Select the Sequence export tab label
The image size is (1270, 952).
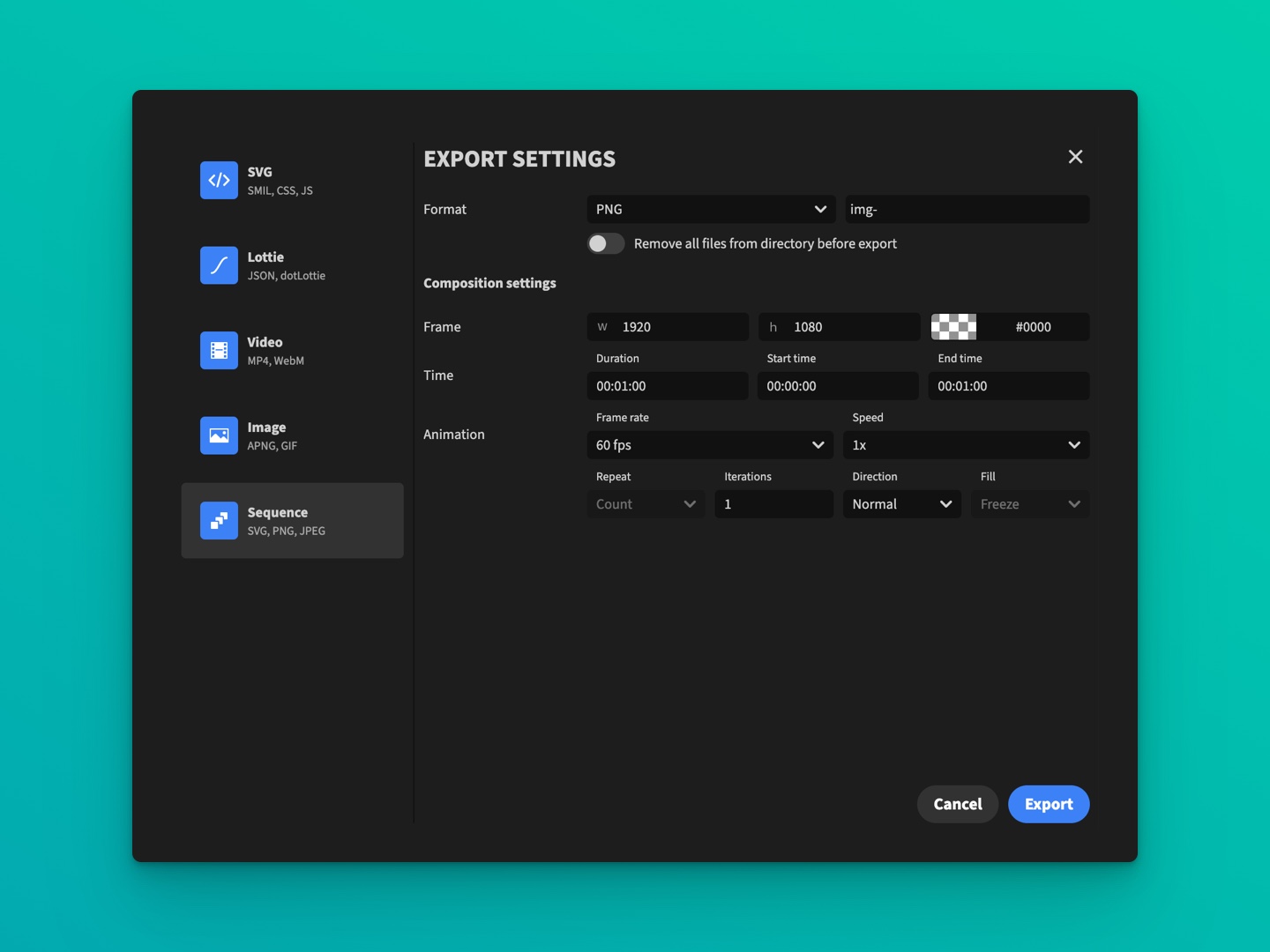278,512
